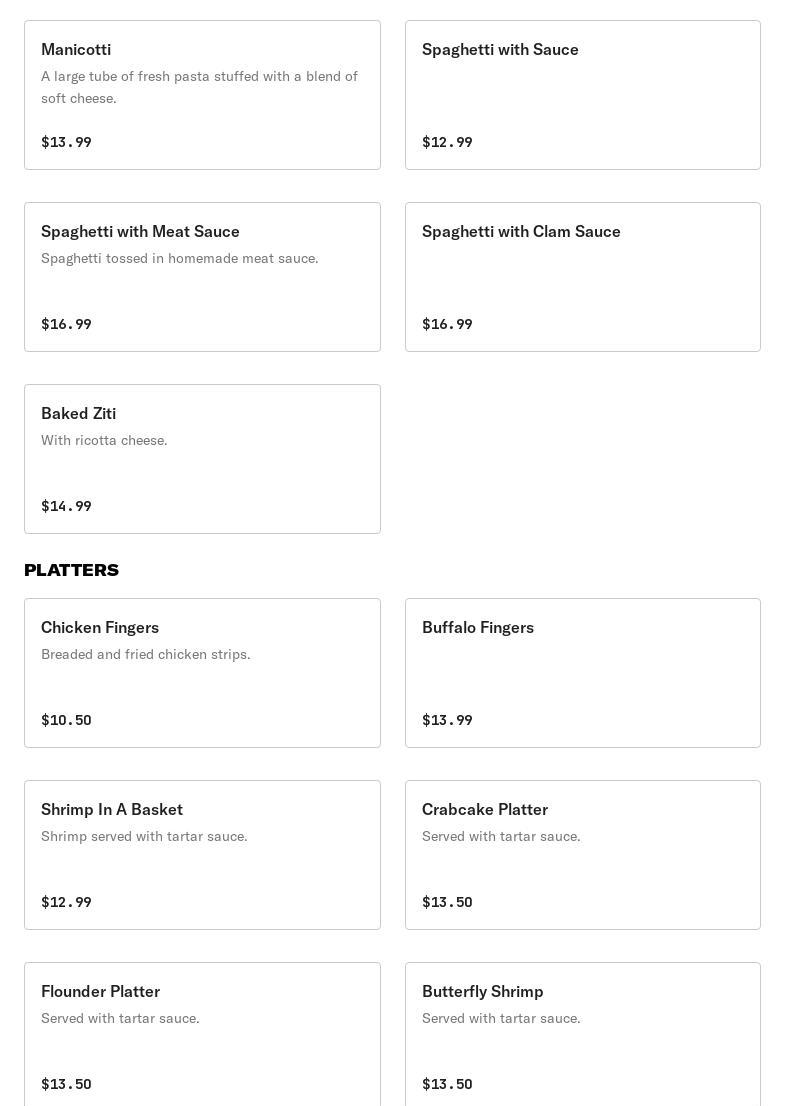Click the PLATTERS section heading
Viewport: 785px width, 1106px height.
(71, 570)
